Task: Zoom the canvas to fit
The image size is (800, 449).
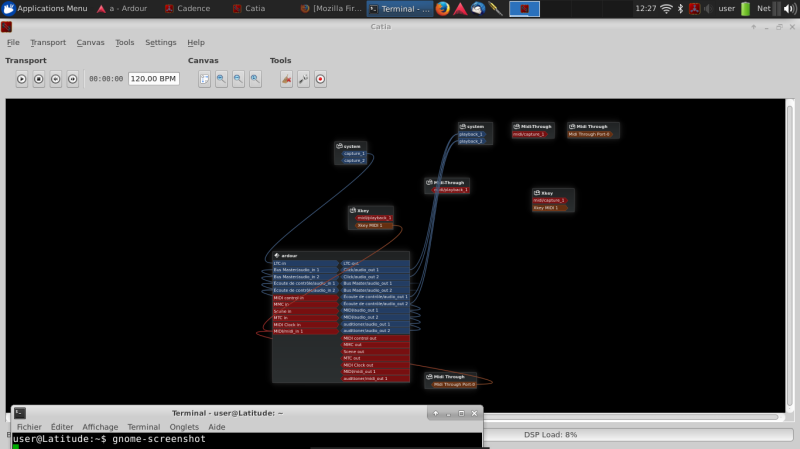Action: (x=221, y=79)
